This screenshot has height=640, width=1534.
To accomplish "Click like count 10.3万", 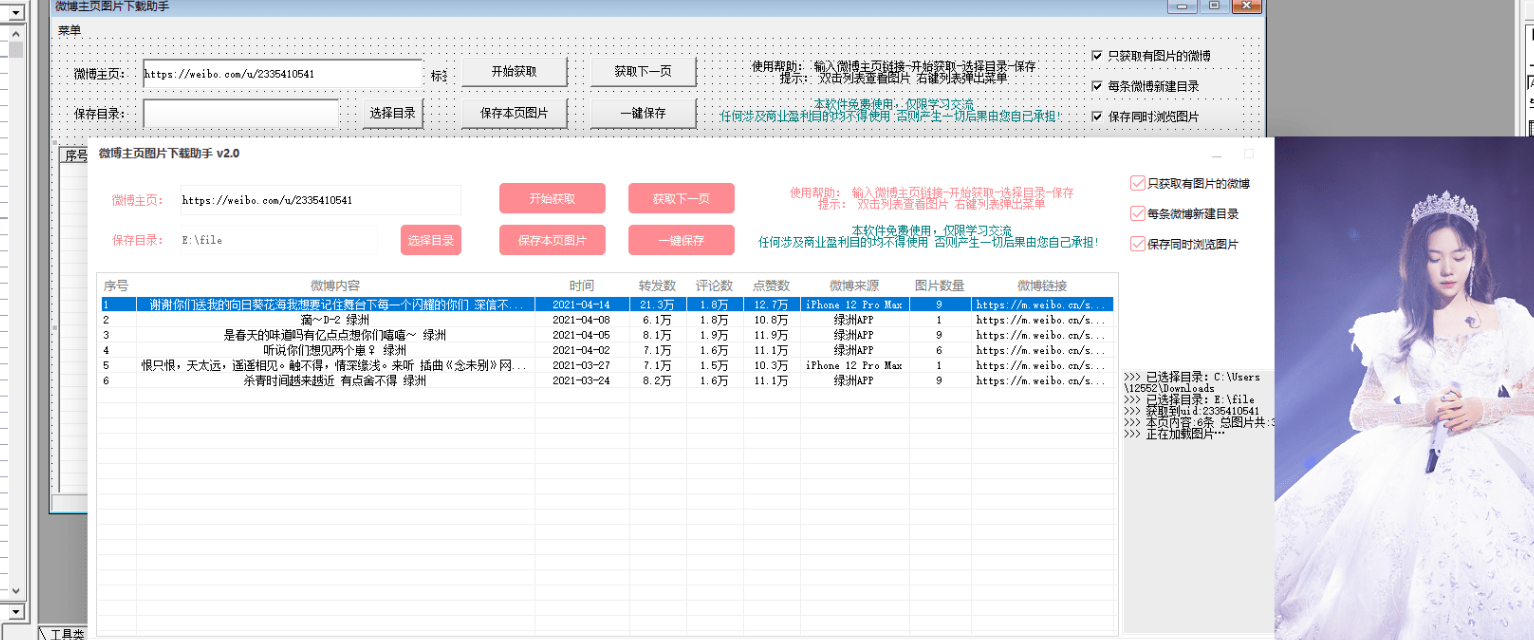I will [x=771, y=365].
